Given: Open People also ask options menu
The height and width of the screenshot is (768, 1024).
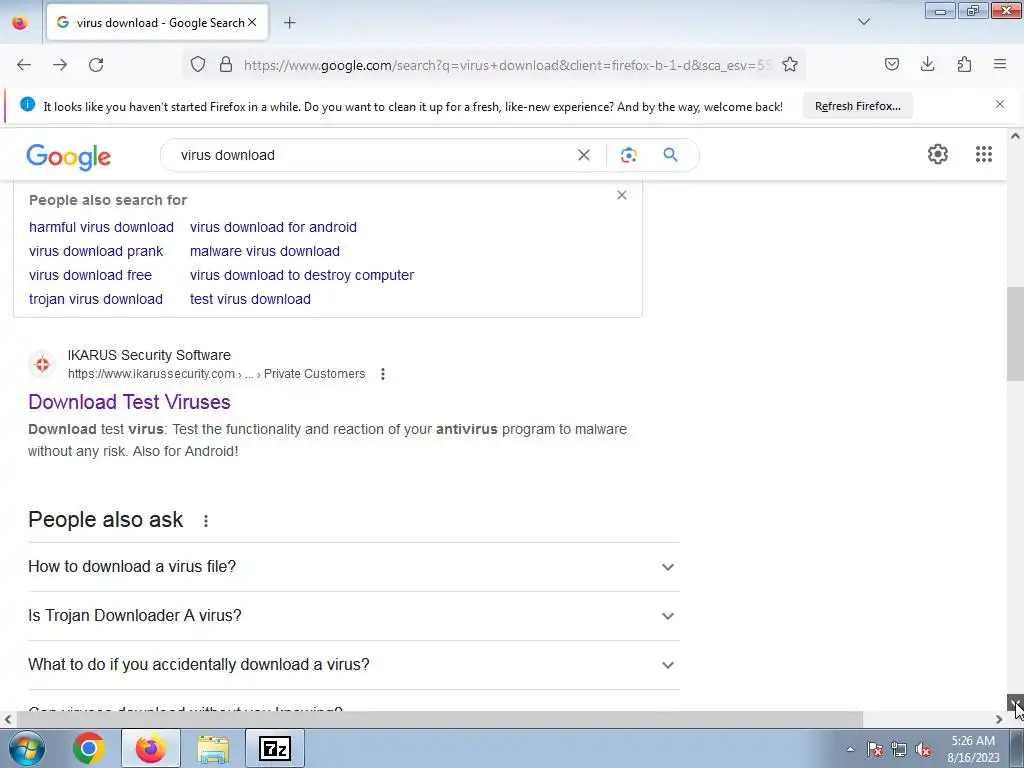Looking at the screenshot, I should click(206, 521).
